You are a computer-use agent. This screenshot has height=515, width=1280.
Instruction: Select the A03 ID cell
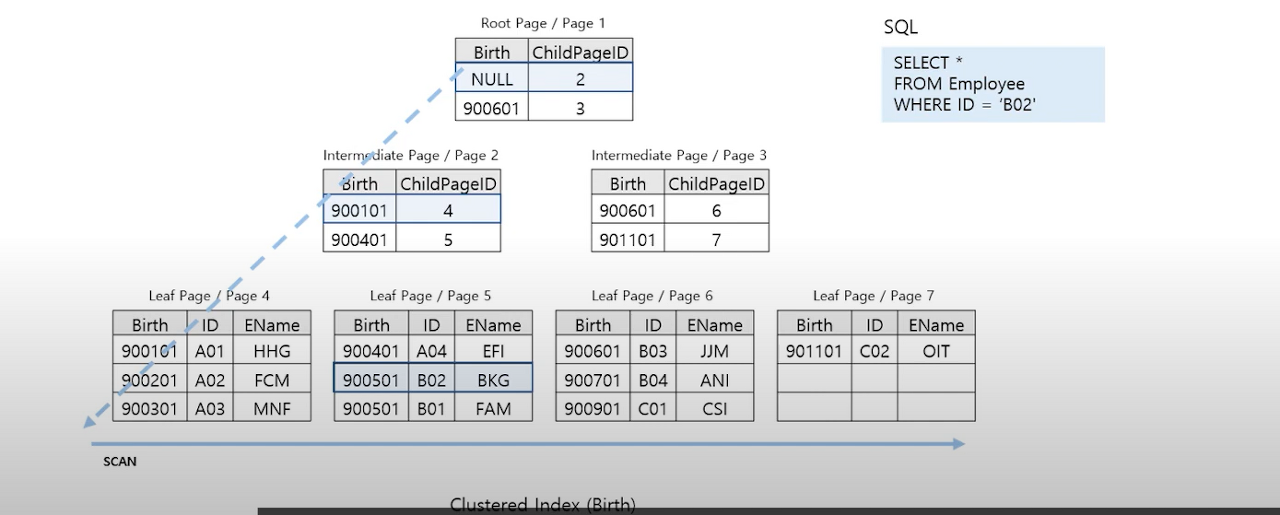pos(210,408)
